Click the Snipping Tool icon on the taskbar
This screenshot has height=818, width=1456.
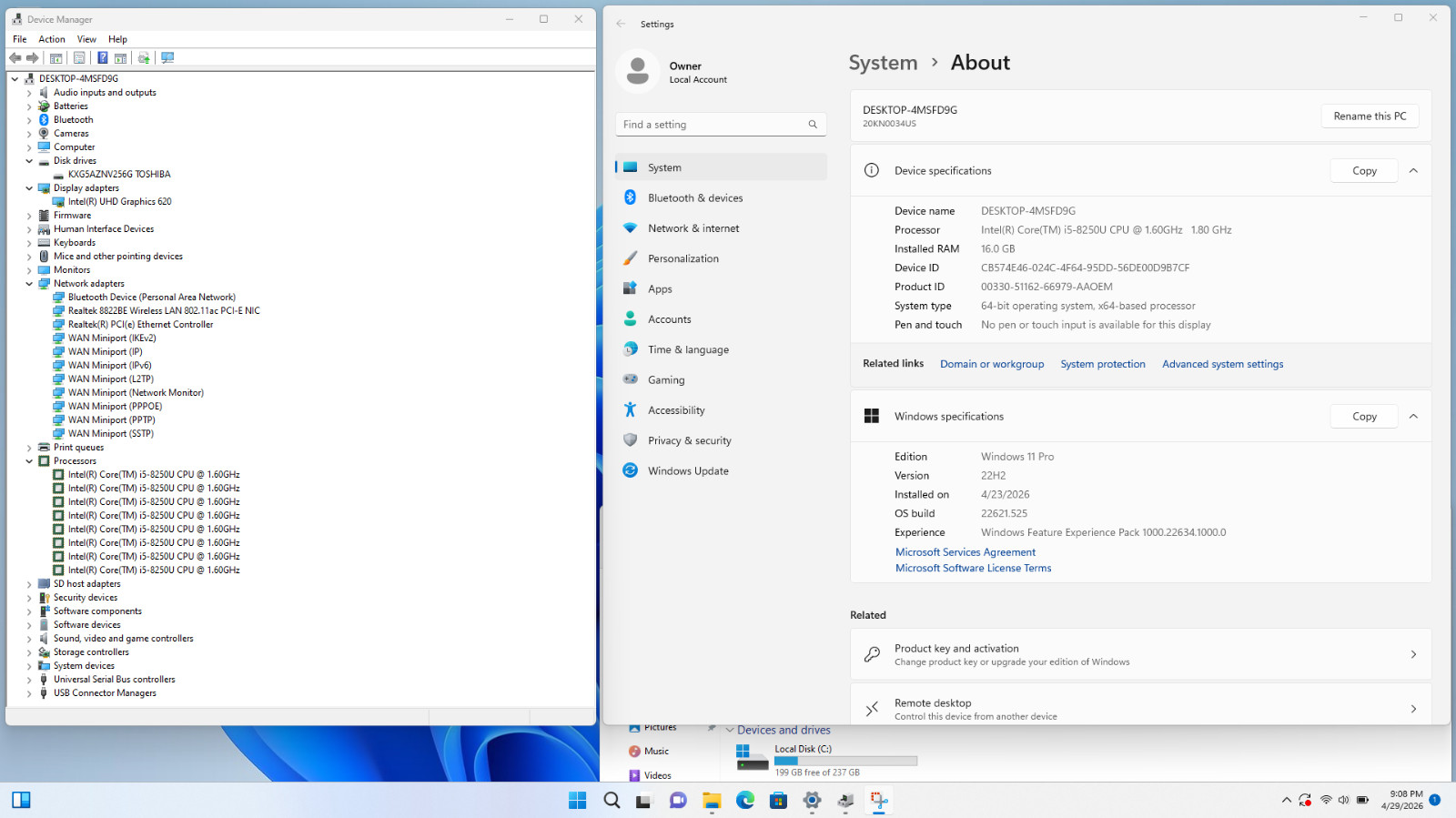tap(879, 801)
